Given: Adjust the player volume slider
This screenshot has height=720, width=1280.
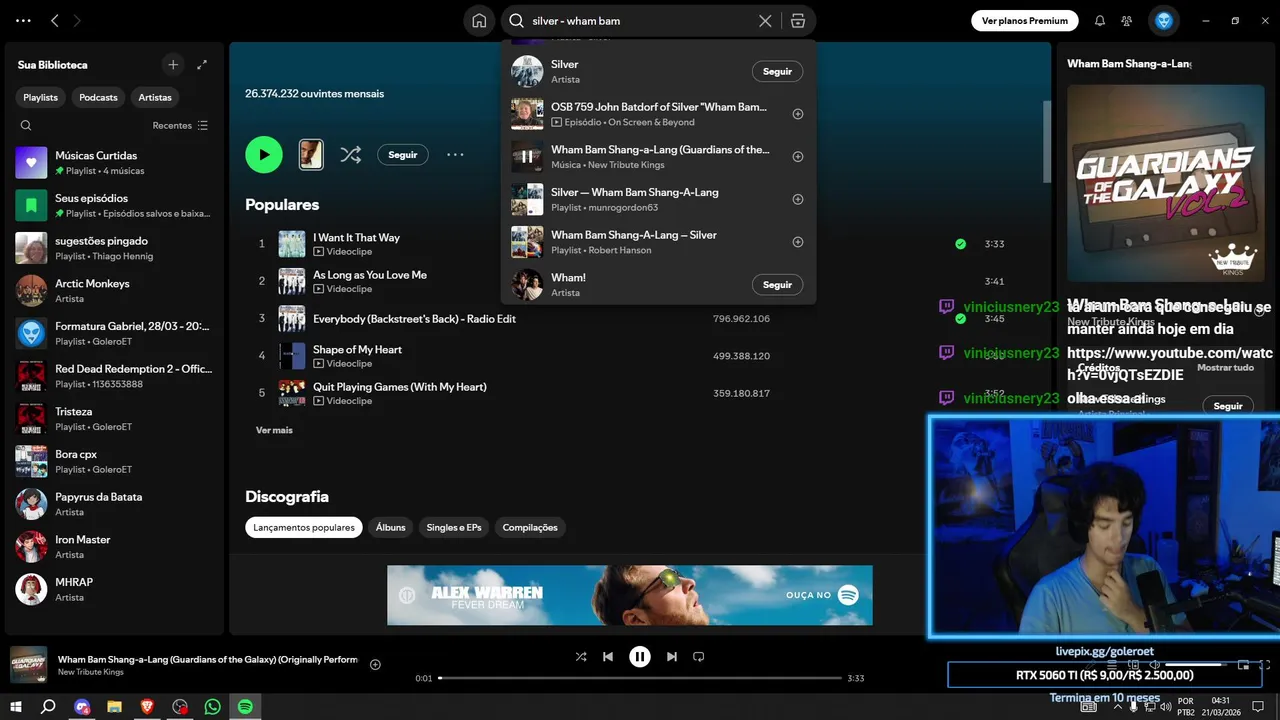Looking at the screenshot, I should pos(1196,665).
